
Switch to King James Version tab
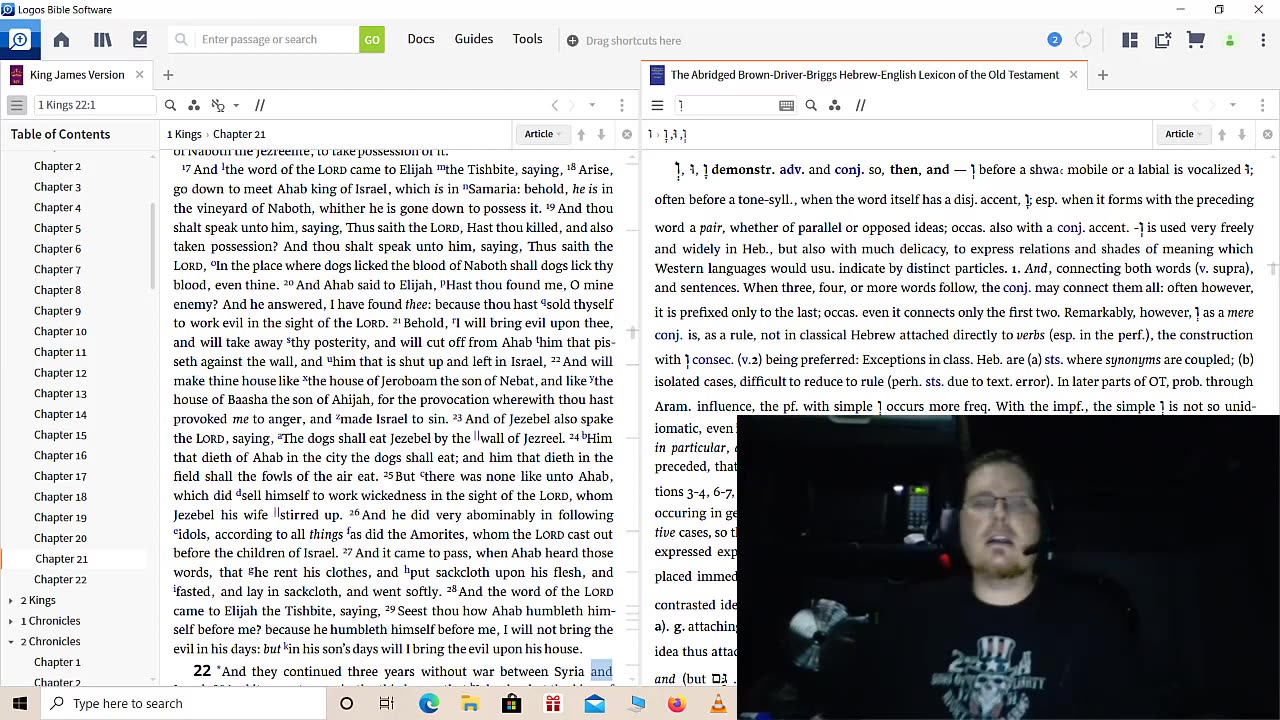click(x=77, y=75)
